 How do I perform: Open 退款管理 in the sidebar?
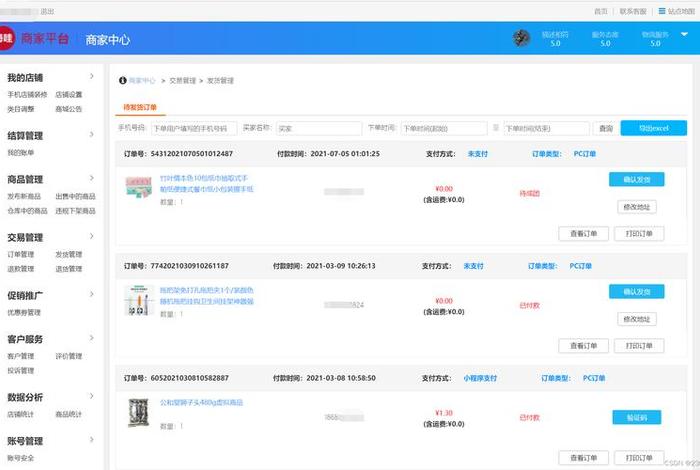(21, 269)
